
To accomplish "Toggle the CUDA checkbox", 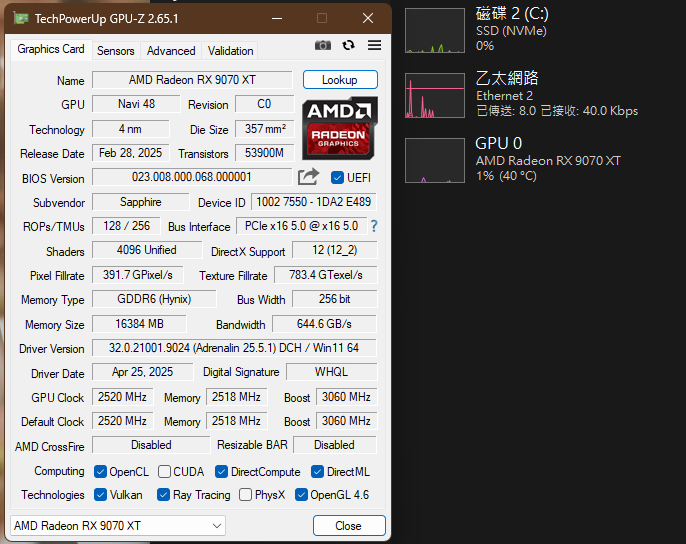I will (164, 471).
